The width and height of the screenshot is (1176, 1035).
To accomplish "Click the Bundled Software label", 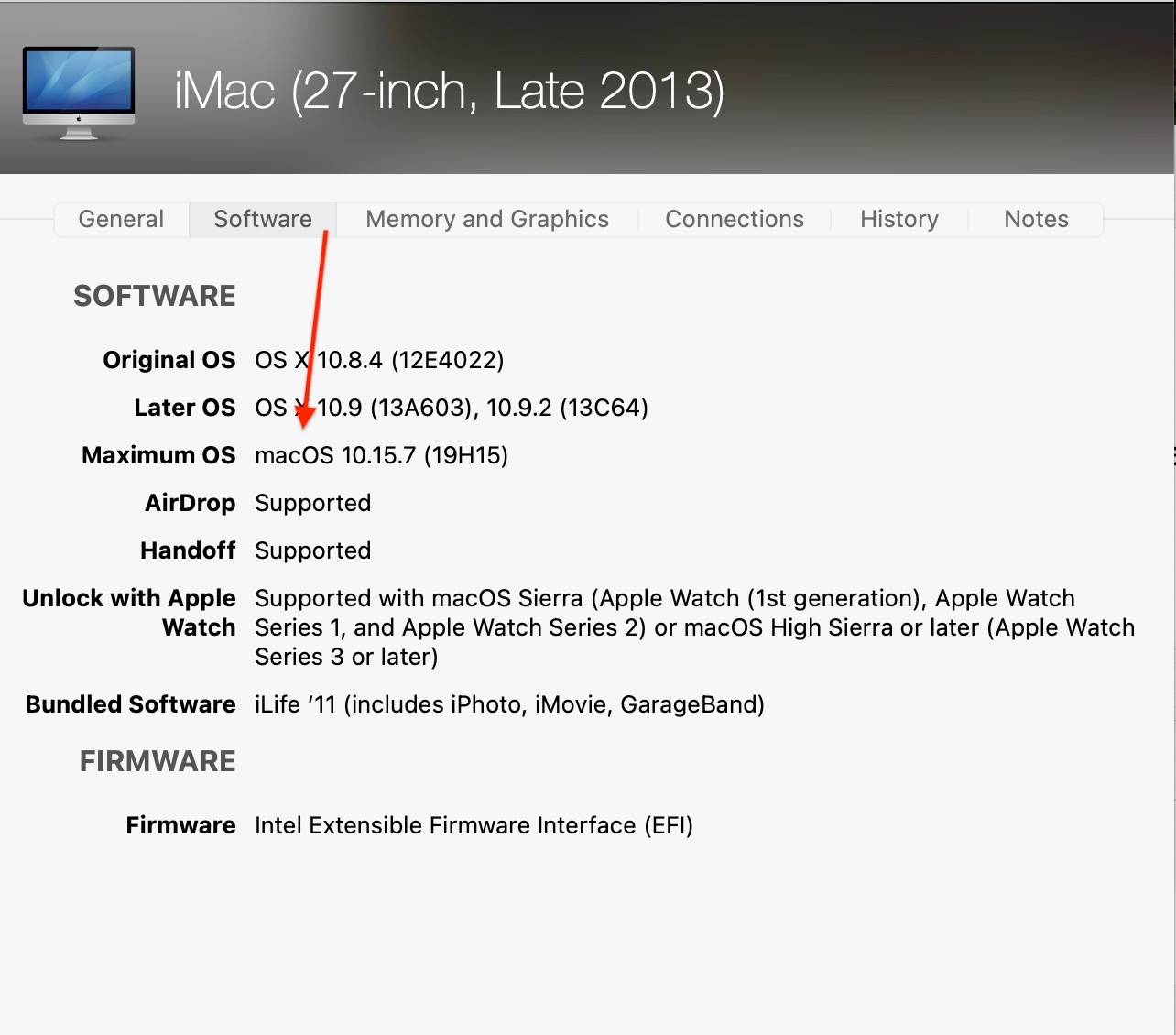I will [131, 704].
